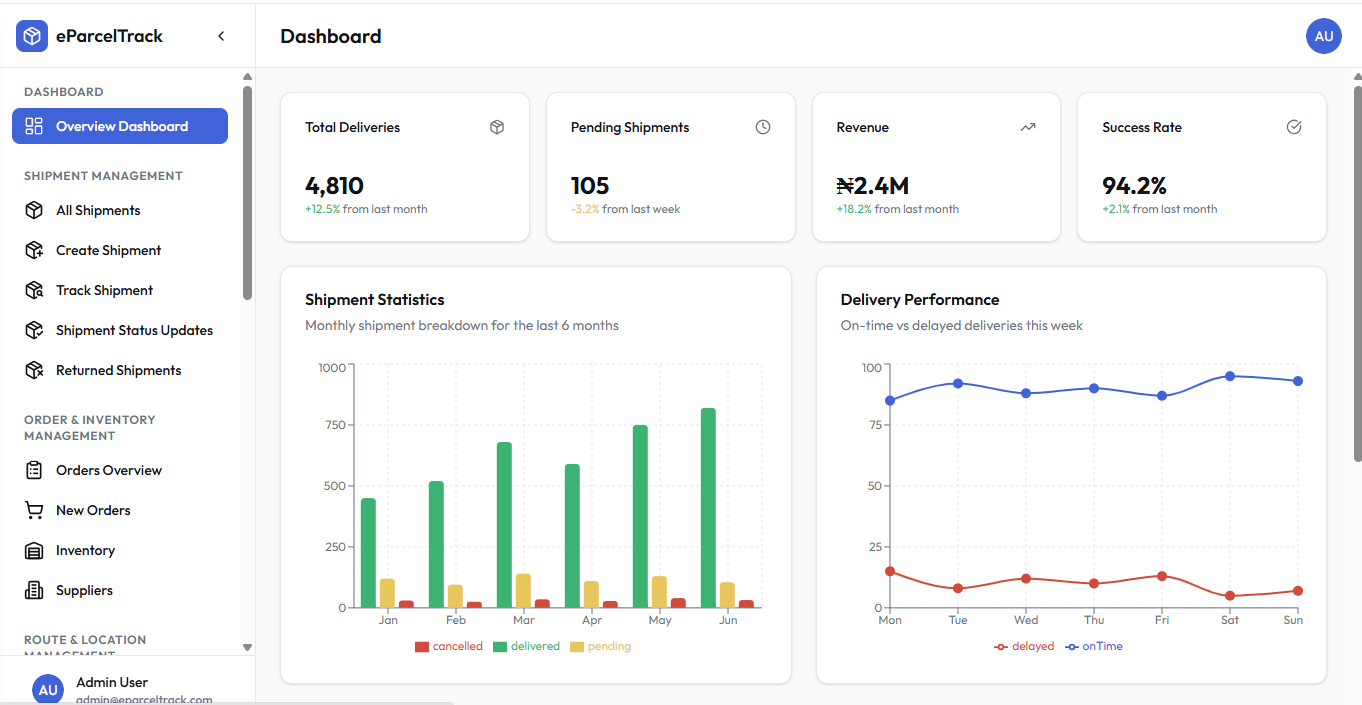Collapse the sidebar with the chevron arrow
The image size is (1362, 705).
[x=221, y=35]
